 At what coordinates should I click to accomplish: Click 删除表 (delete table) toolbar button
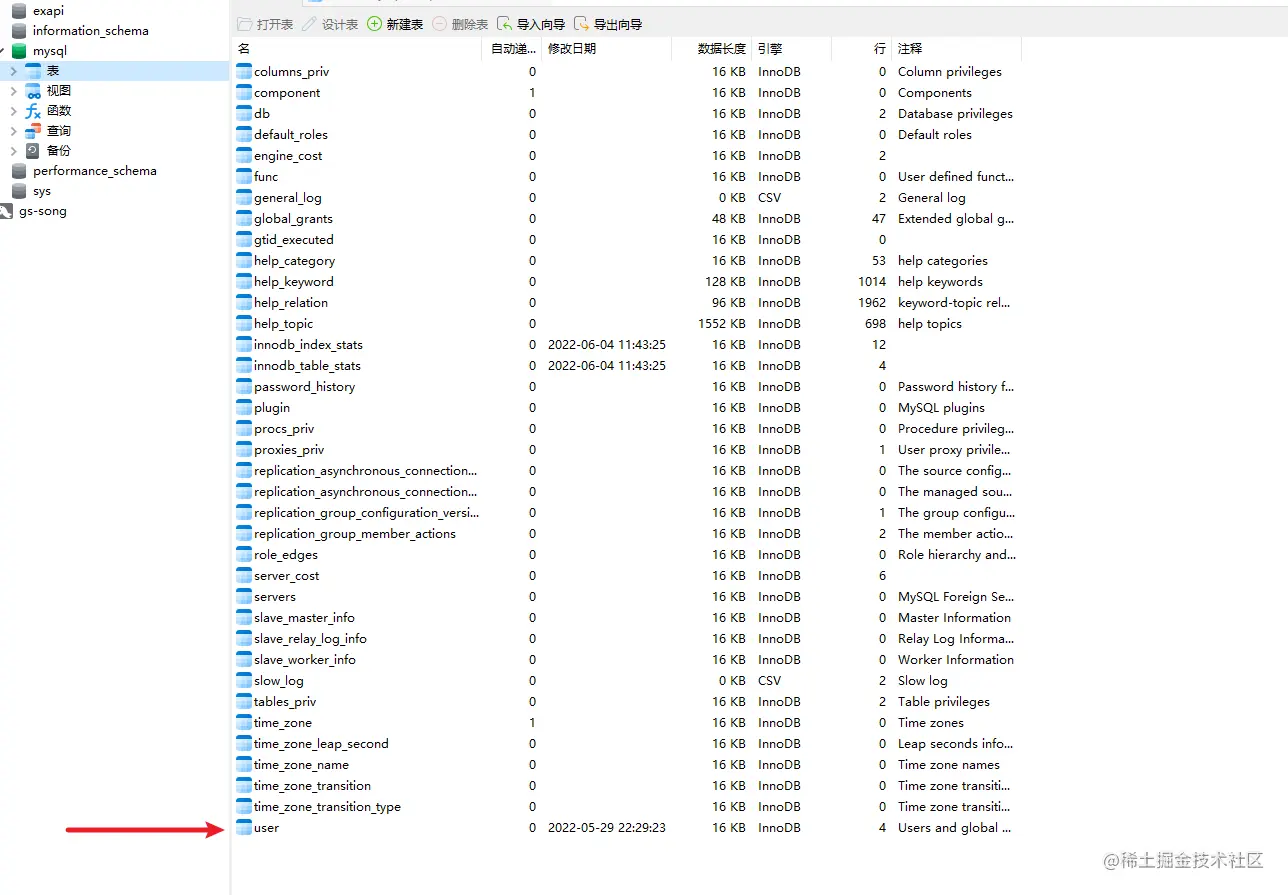[460, 24]
